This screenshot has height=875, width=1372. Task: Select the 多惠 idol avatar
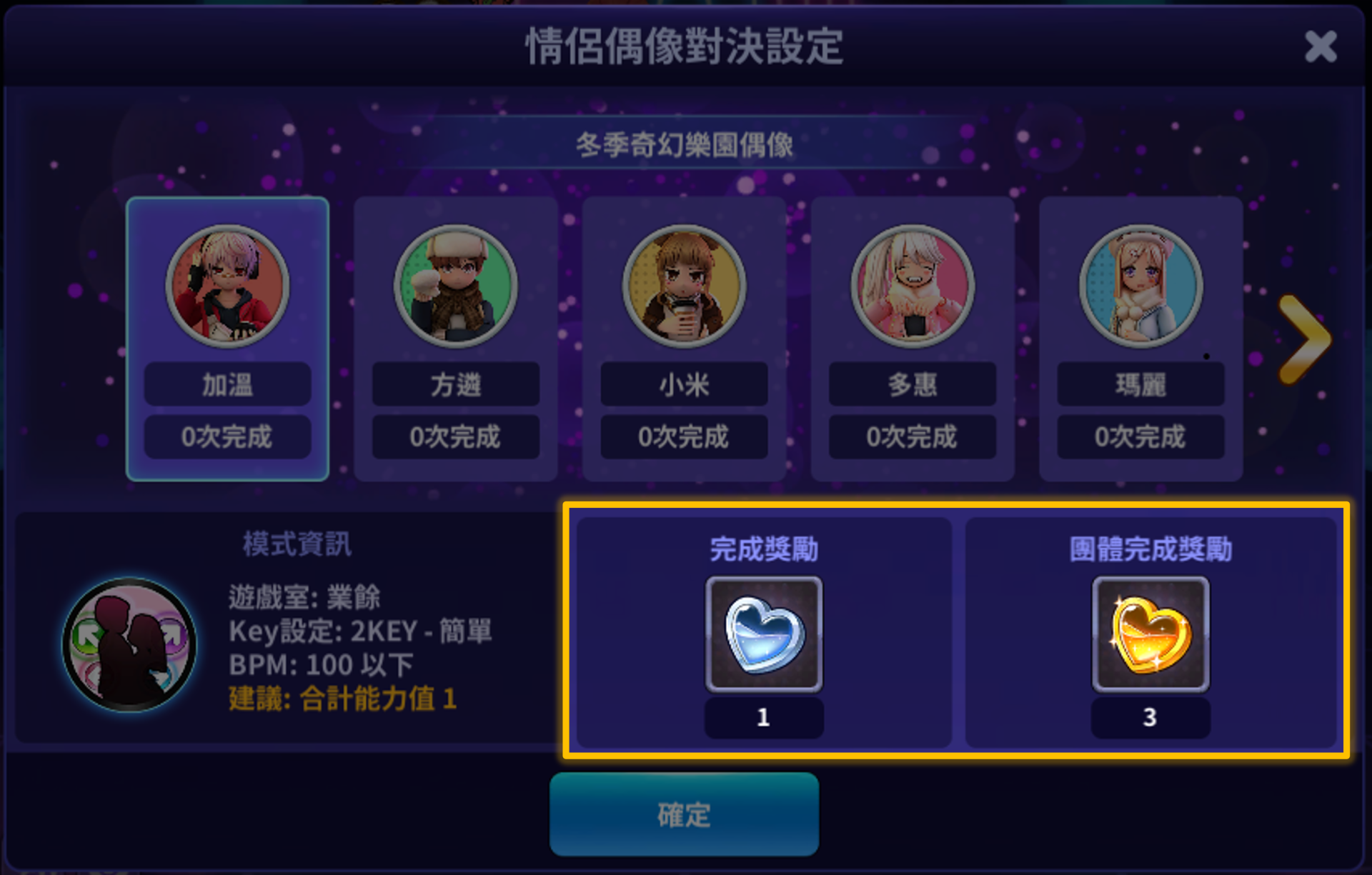[913, 286]
